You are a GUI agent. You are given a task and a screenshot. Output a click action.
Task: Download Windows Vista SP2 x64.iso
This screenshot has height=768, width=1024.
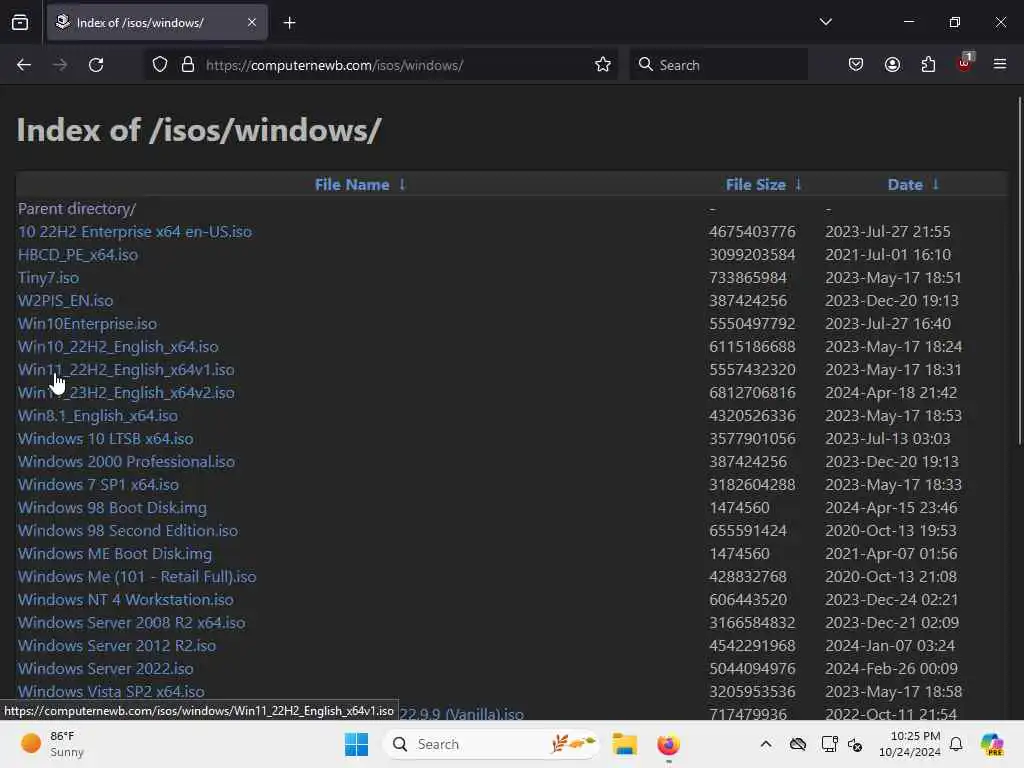111,692
